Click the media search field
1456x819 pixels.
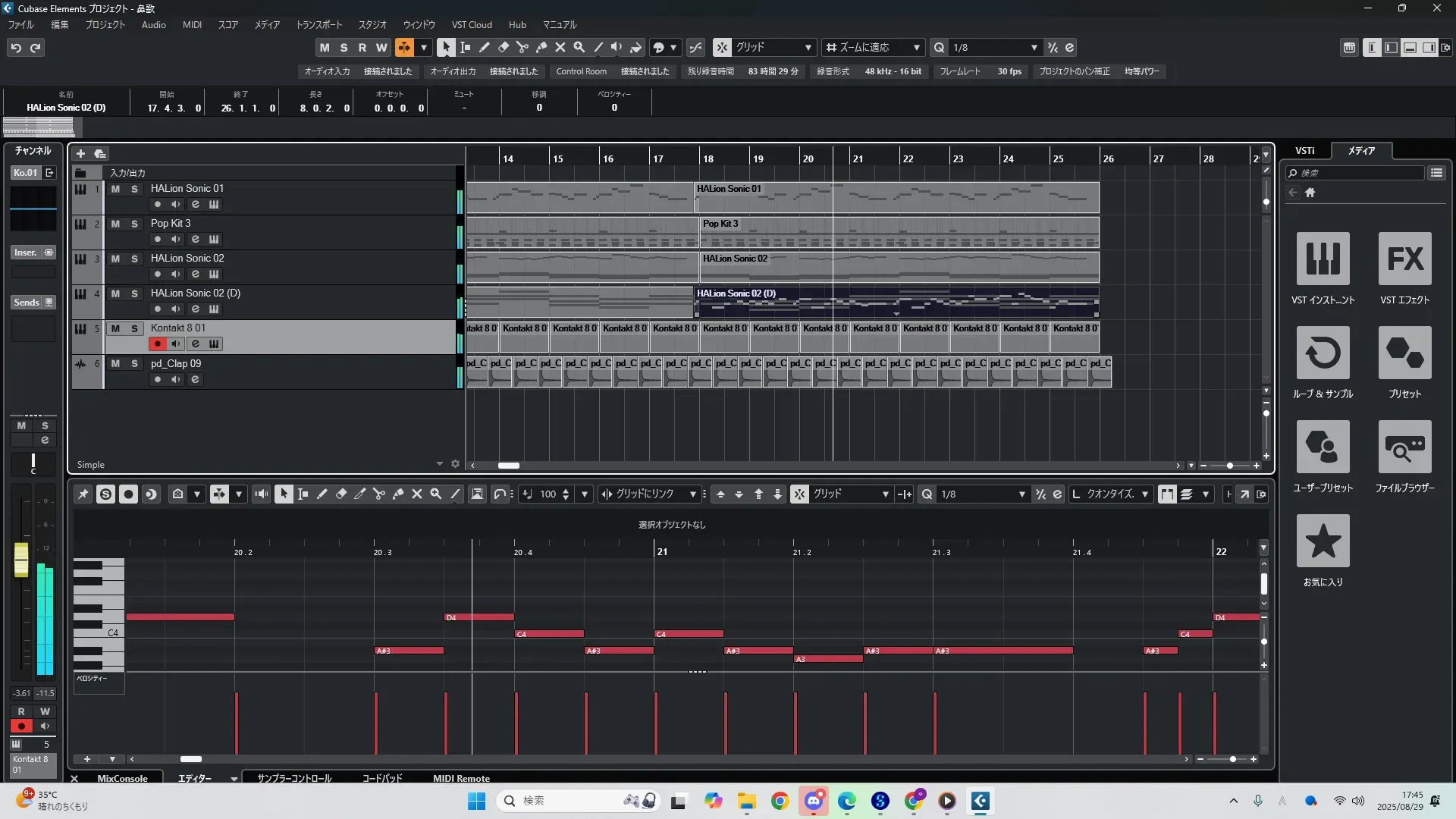pyautogui.click(x=1356, y=173)
